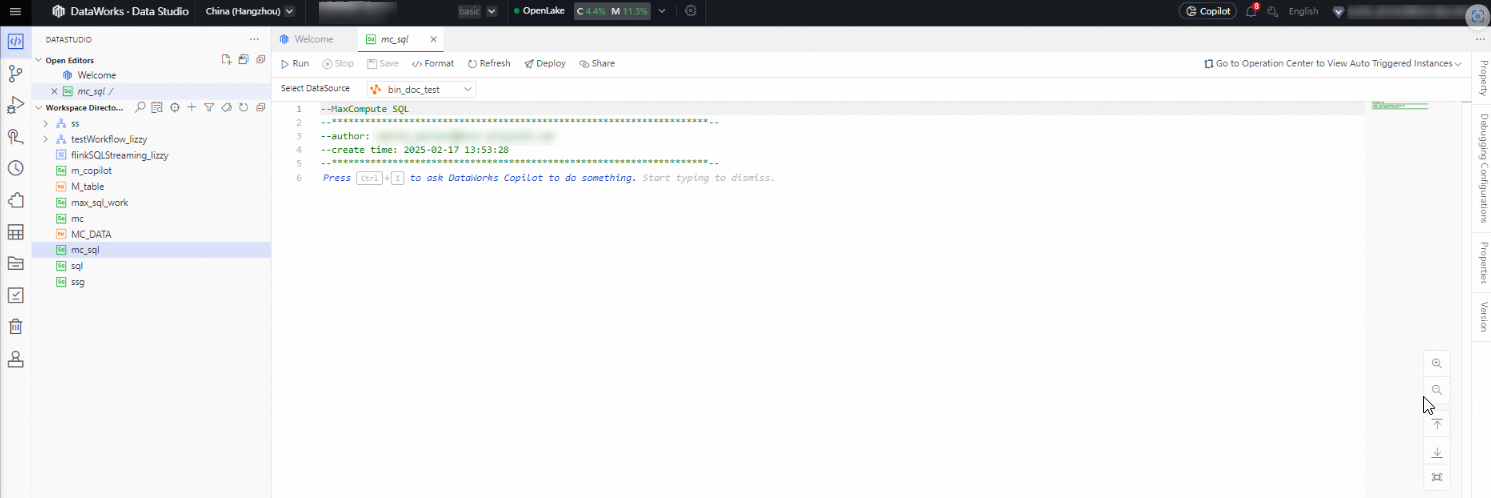Viewport: 1491px width, 498px height.
Task: Open editor more actions ellipsis at top right
Action: click(x=1480, y=39)
